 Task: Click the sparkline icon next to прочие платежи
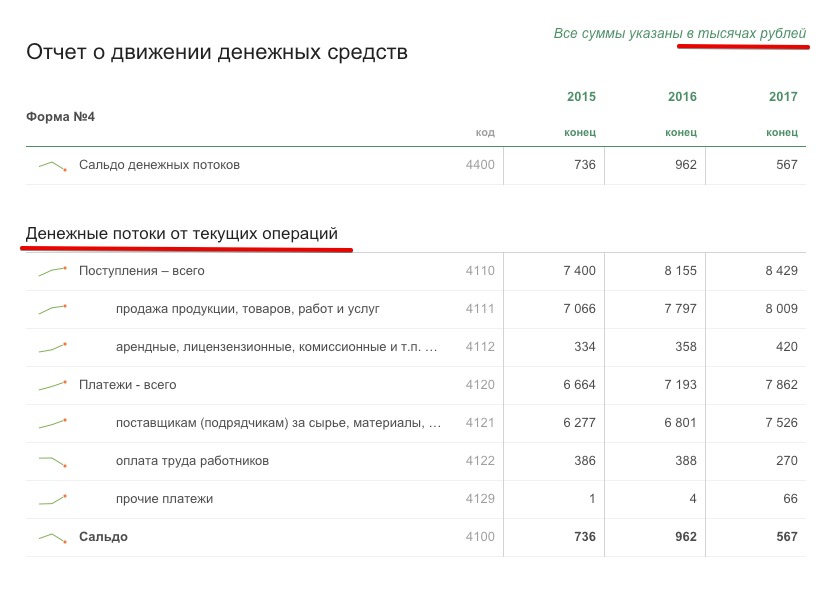pyautogui.click(x=52, y=499)
